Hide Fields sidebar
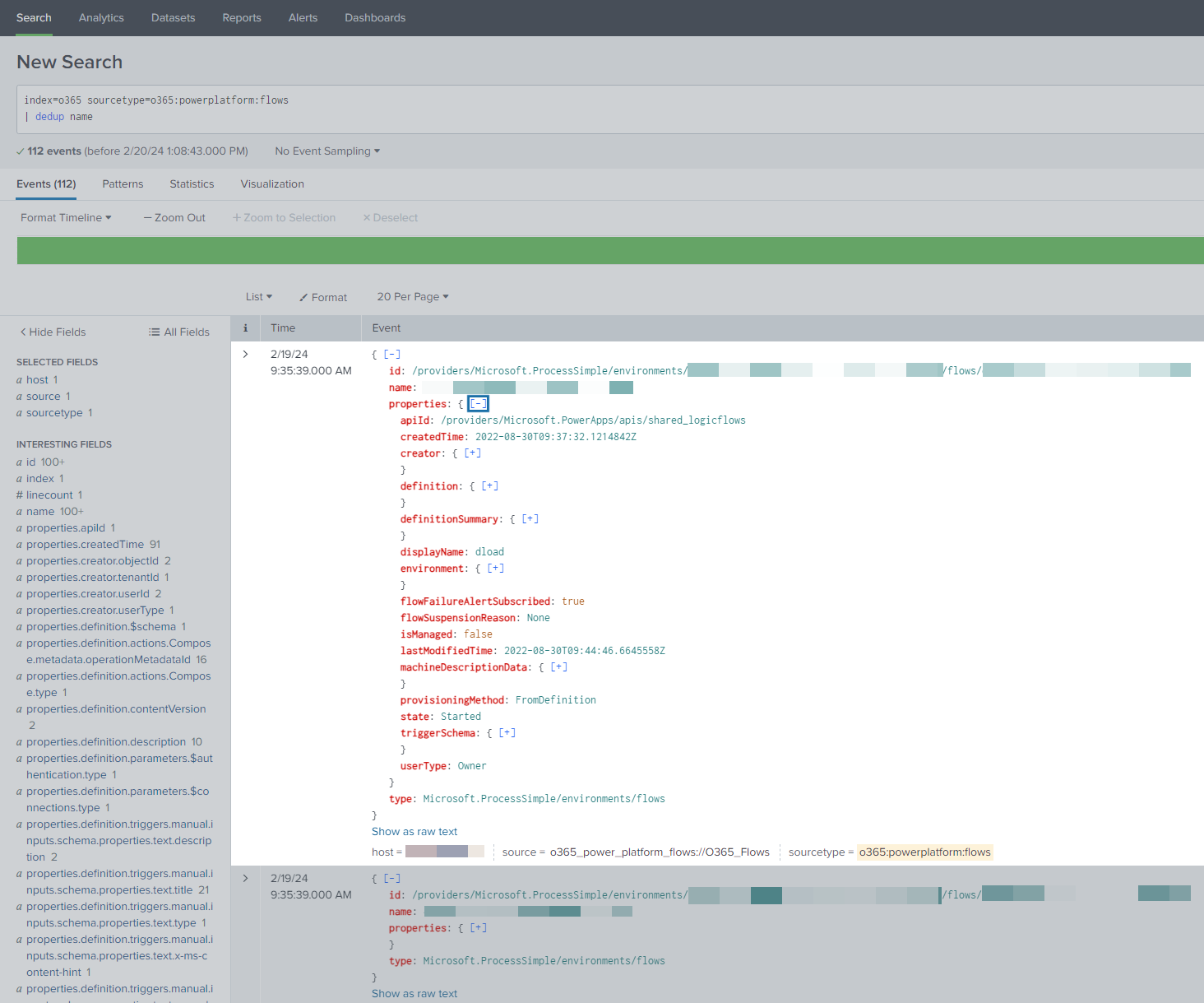 coord(53,332)
